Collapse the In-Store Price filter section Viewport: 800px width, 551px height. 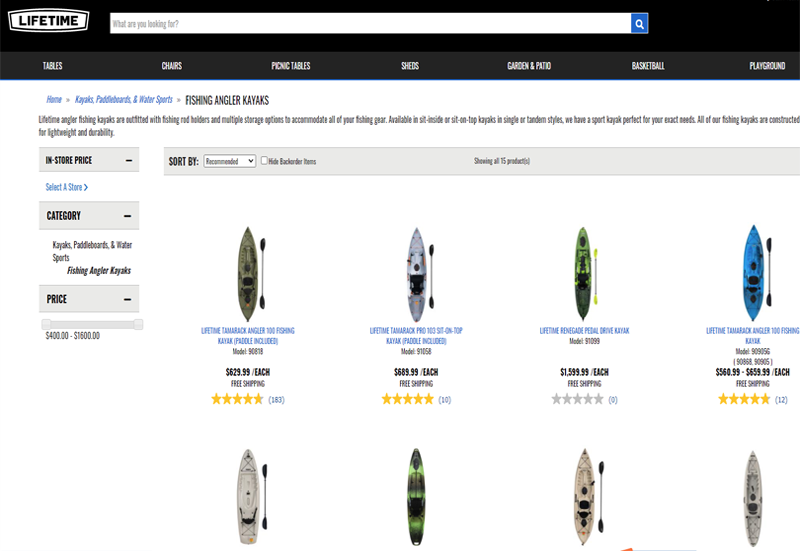[x=129, y=160]
